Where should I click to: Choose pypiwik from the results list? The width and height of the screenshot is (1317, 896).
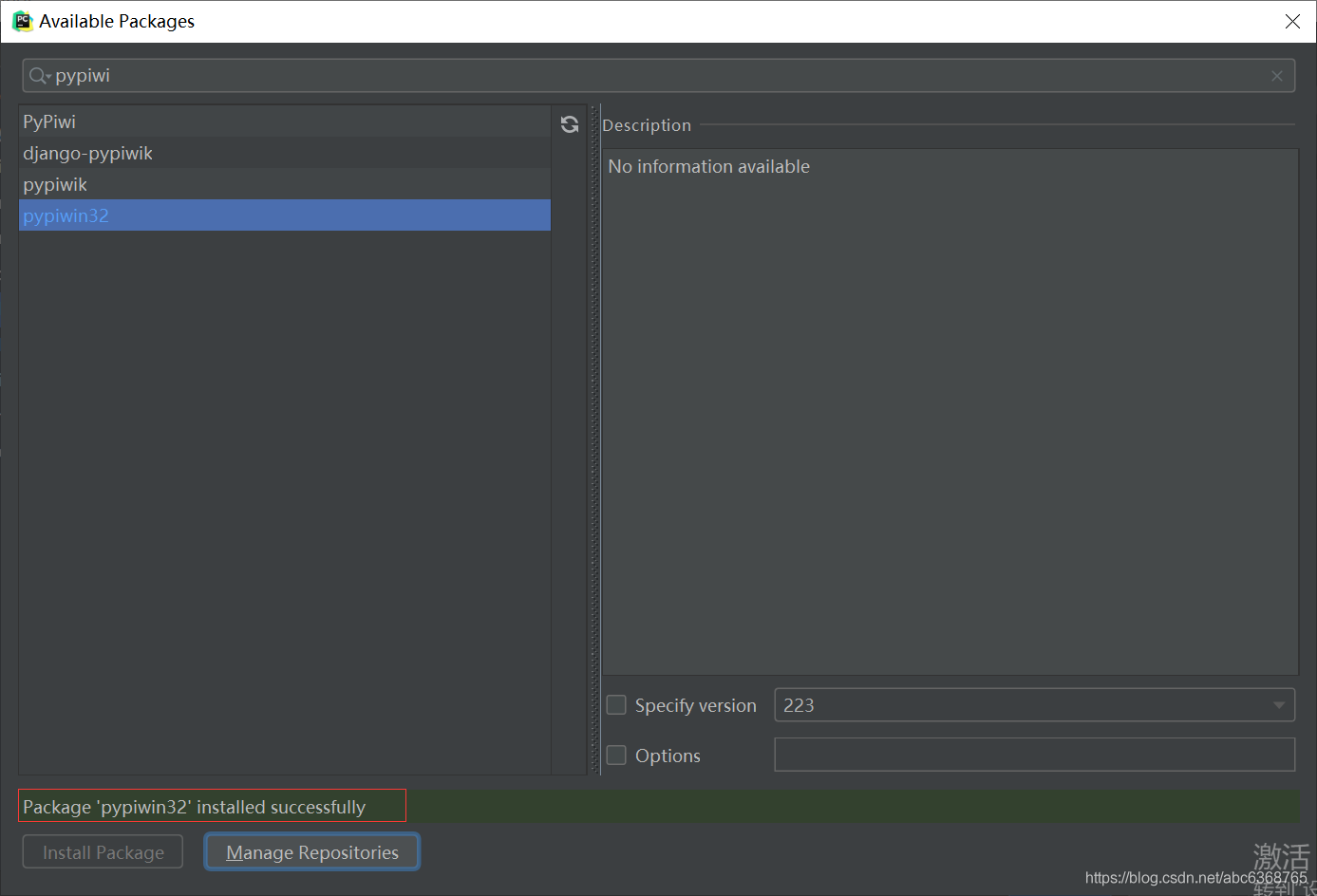pos(55,184)
